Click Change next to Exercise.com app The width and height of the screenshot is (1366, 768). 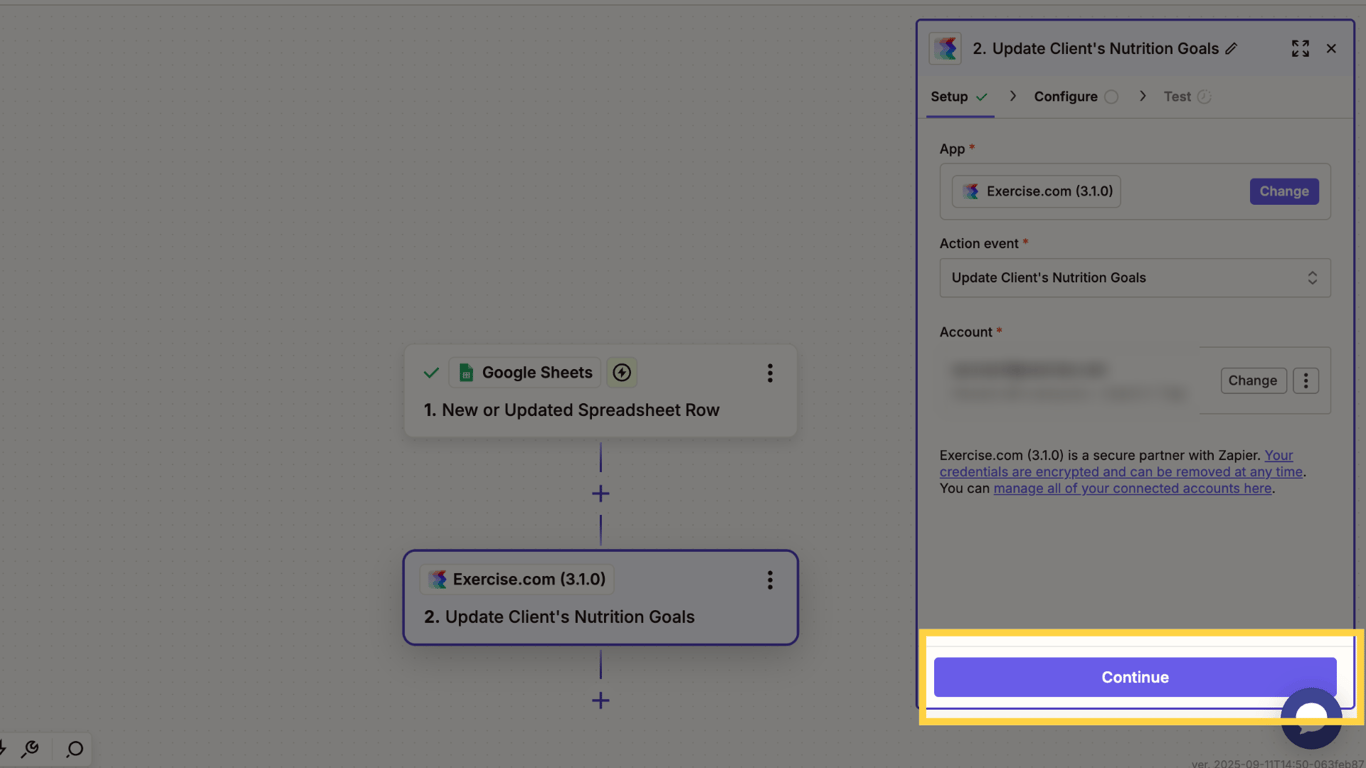[x=1284, y=191]
